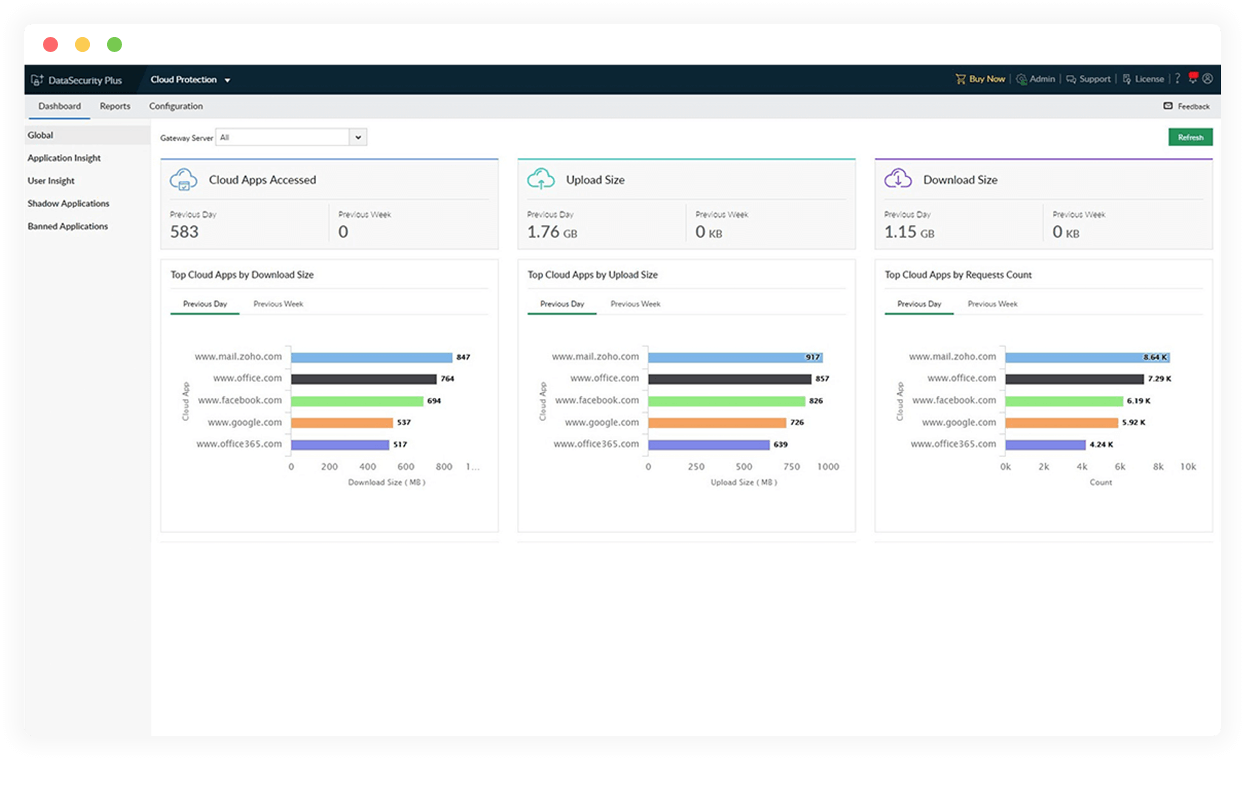This screenshot has width=1245, height=809.
Task: Open the DataSecurity Plus logo icon
Action: (35, 79)
